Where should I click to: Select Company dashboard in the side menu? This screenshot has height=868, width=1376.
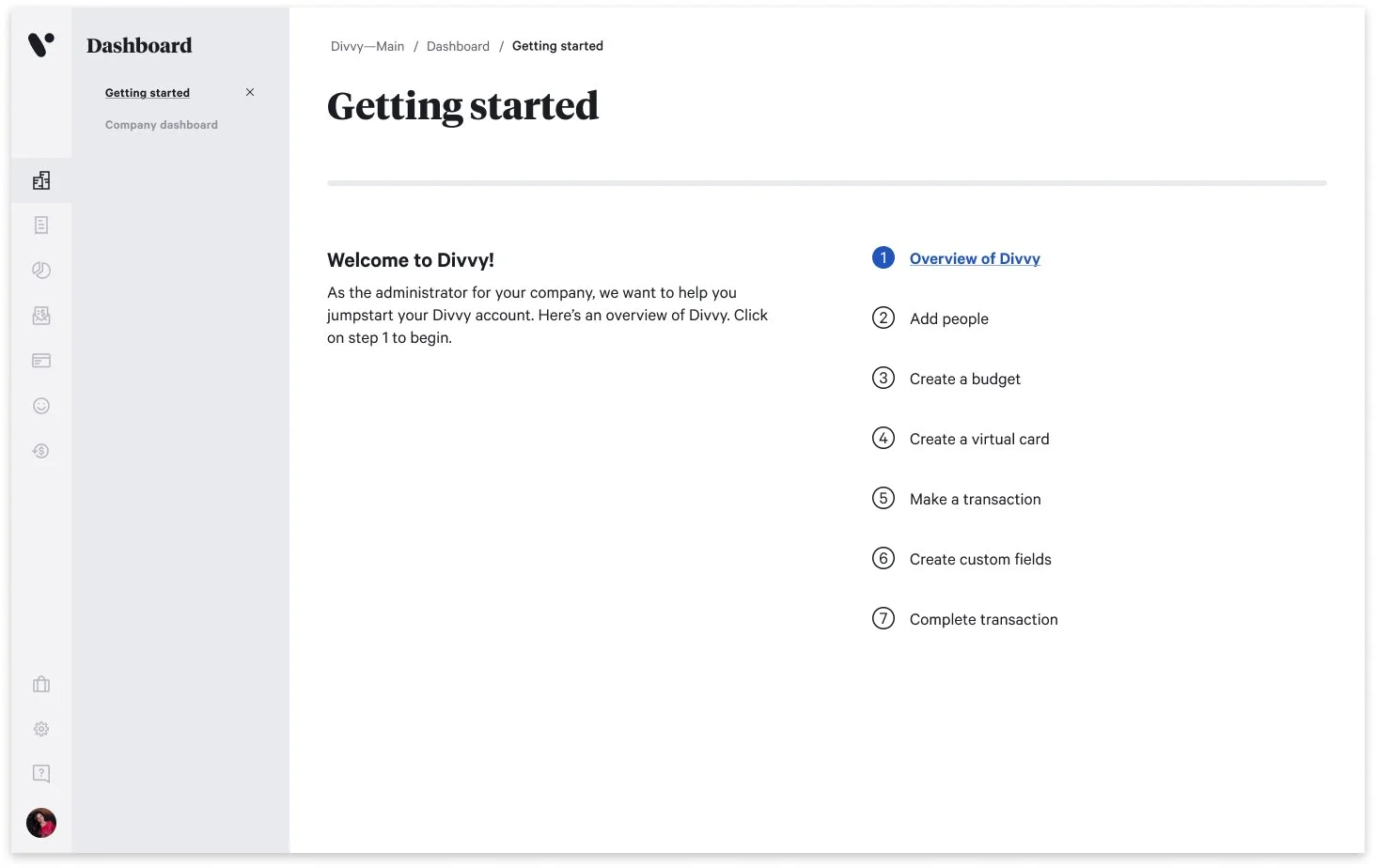162,125
